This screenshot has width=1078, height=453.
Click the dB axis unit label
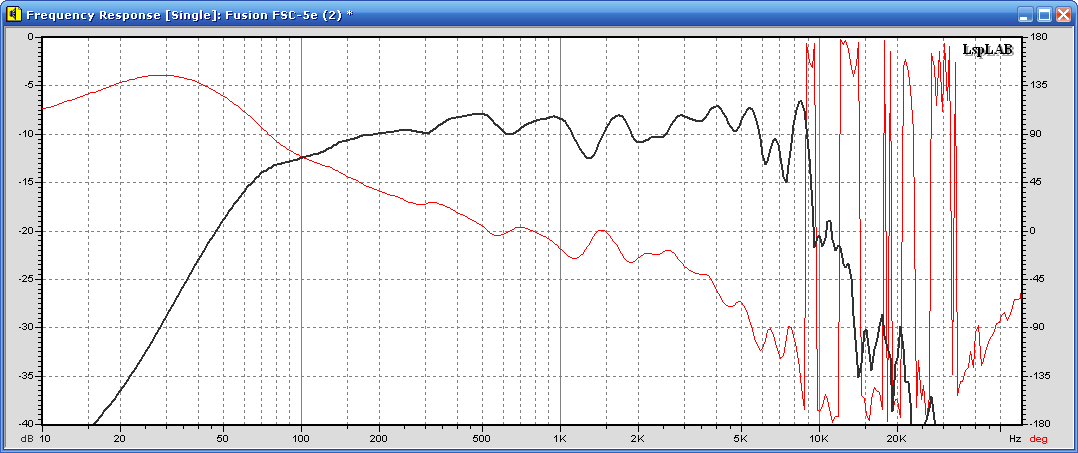[x=27, y=437]
